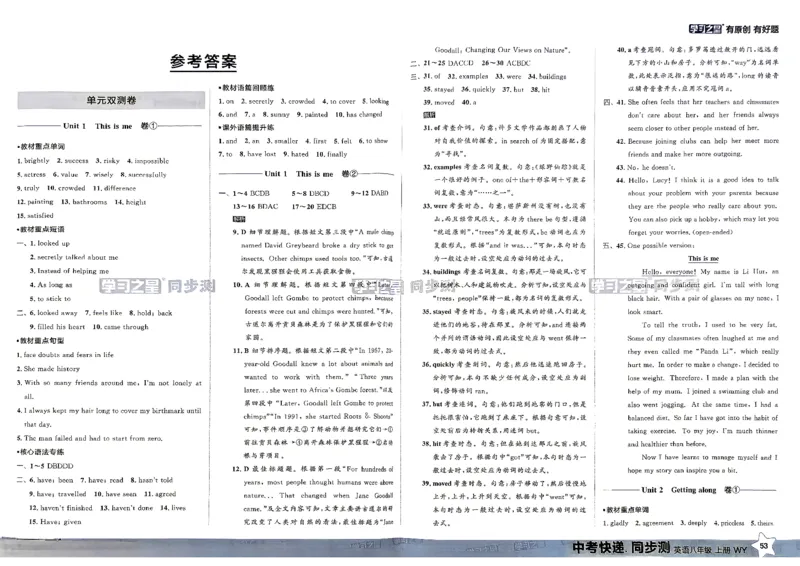Click the answer '4. impossible'
The height and width of the screenshot is (566, 800).
coord(148,161)
